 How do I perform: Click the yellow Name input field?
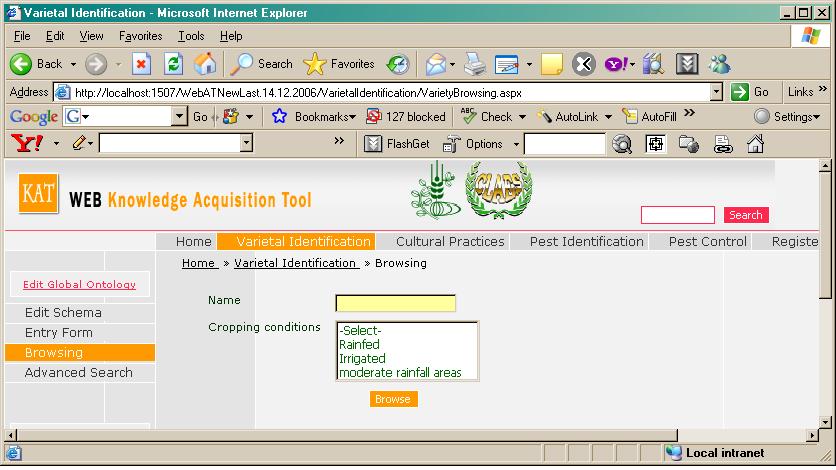[395, 303]
